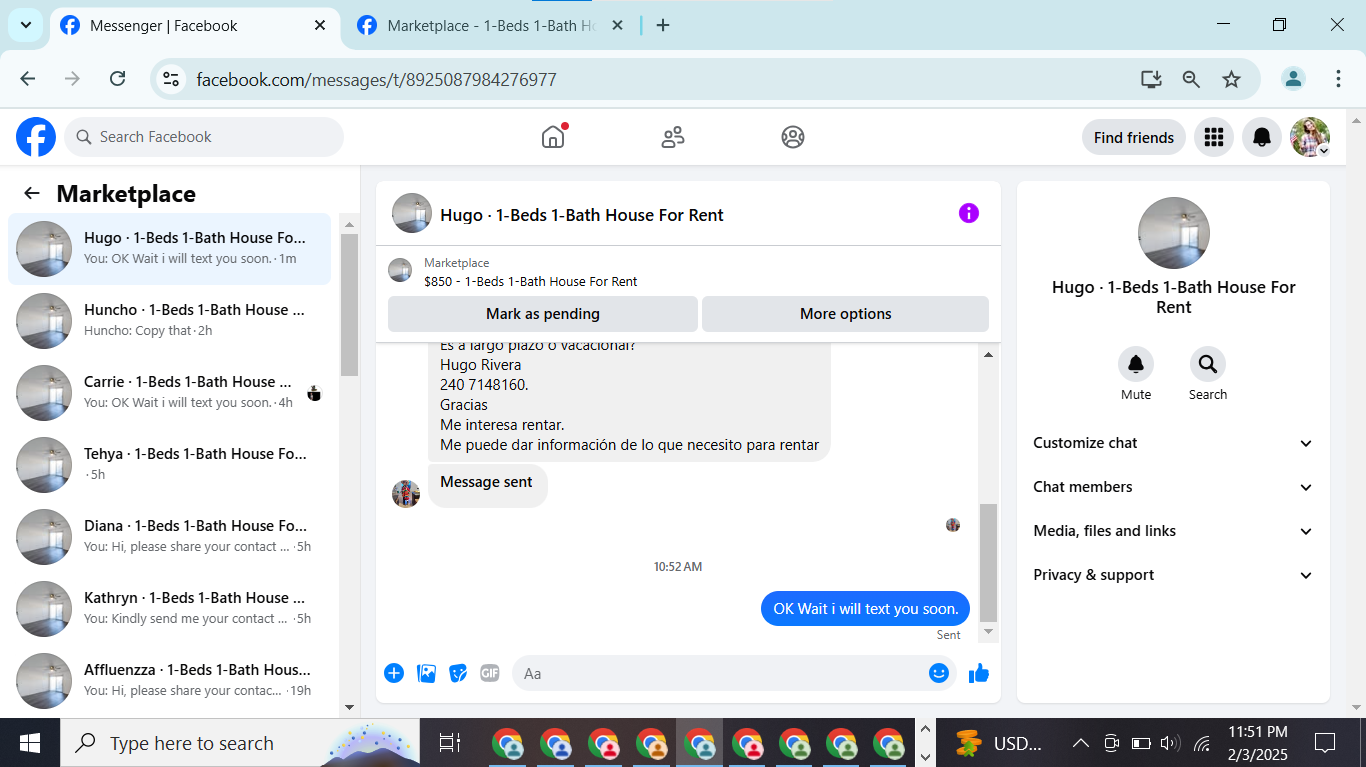Open the Chrome profile icon
1366x767 pixels.
[x=1294, y=79]
